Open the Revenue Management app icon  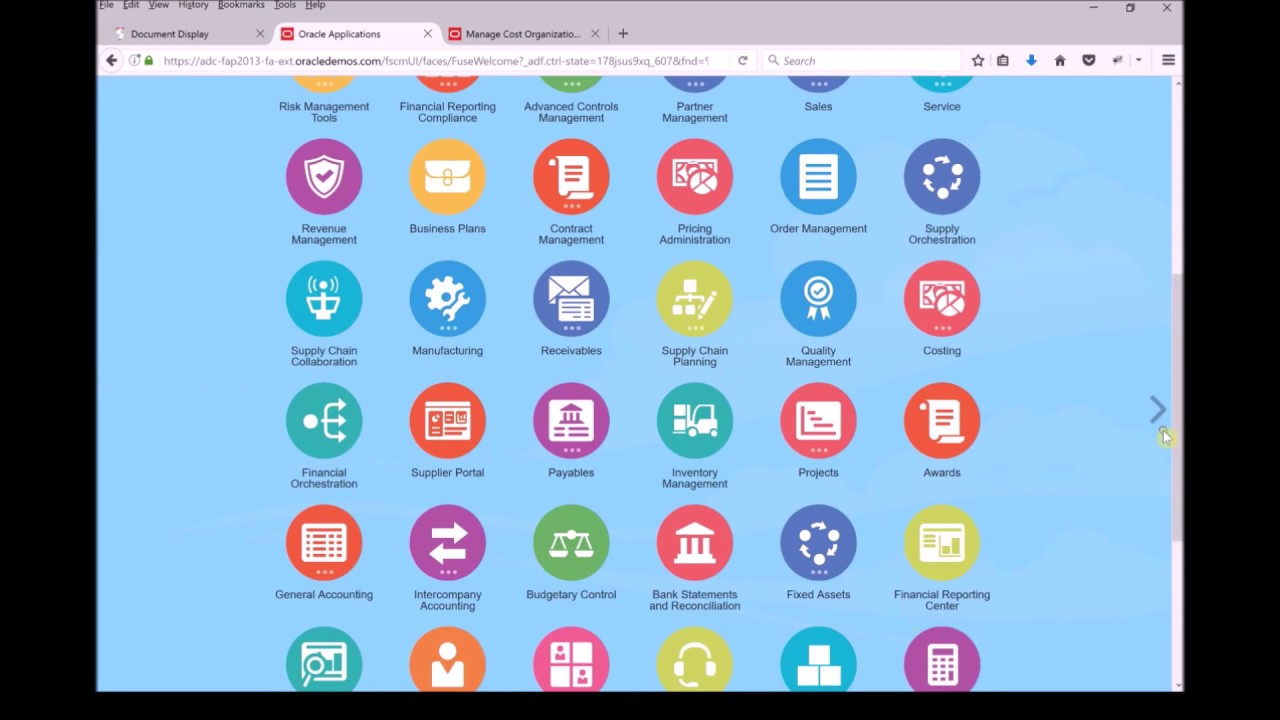pos(324,176)
